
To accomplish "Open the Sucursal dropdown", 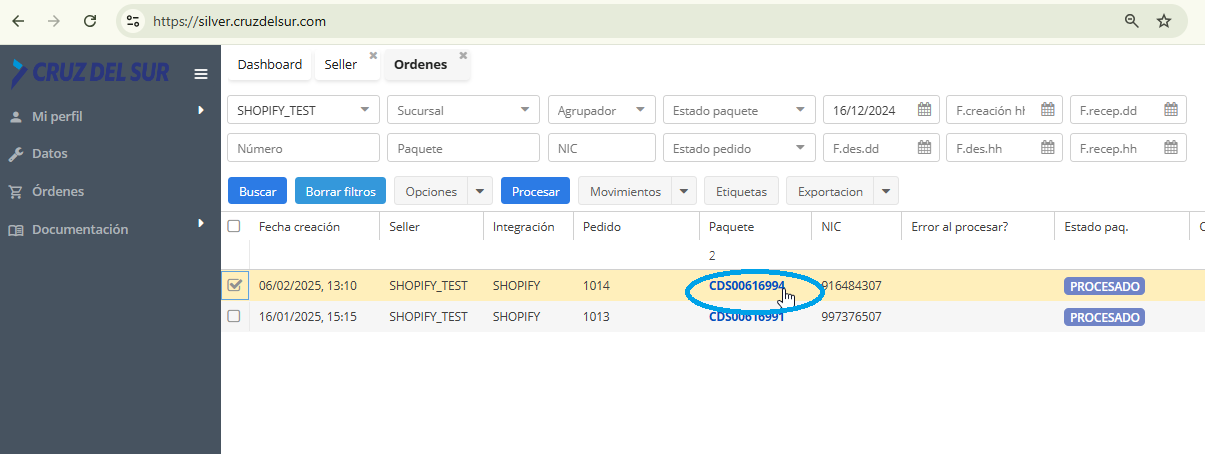I will pyautogui.click(x=524, y=110).
